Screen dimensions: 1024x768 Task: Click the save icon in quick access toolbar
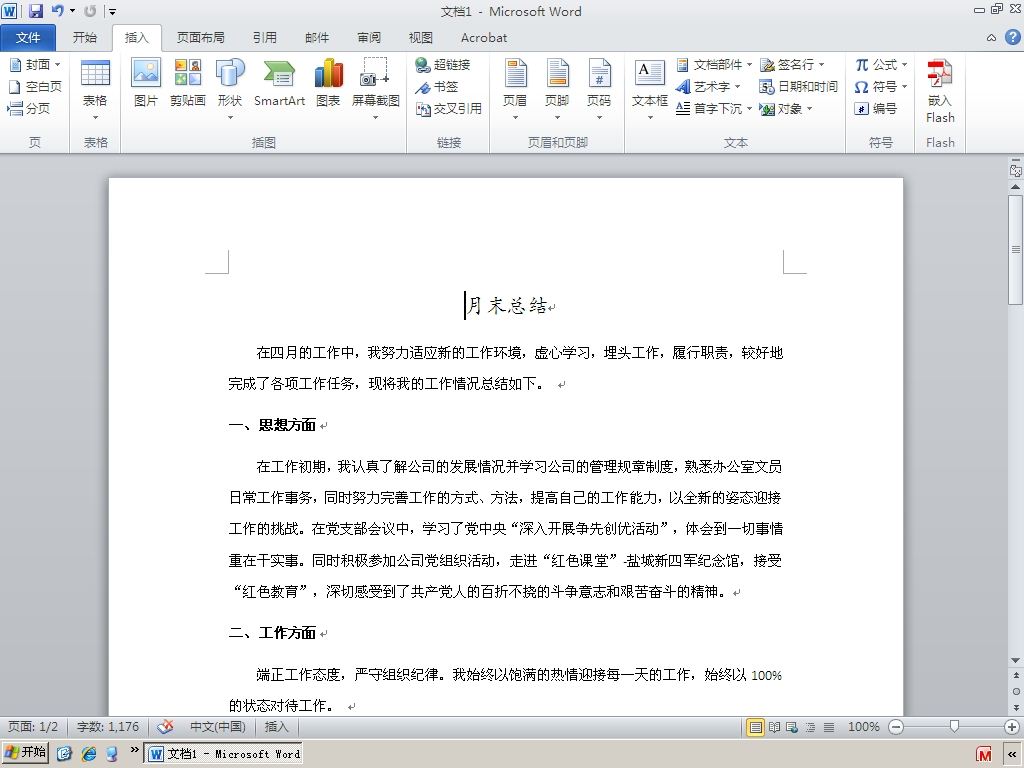(35, 11)
